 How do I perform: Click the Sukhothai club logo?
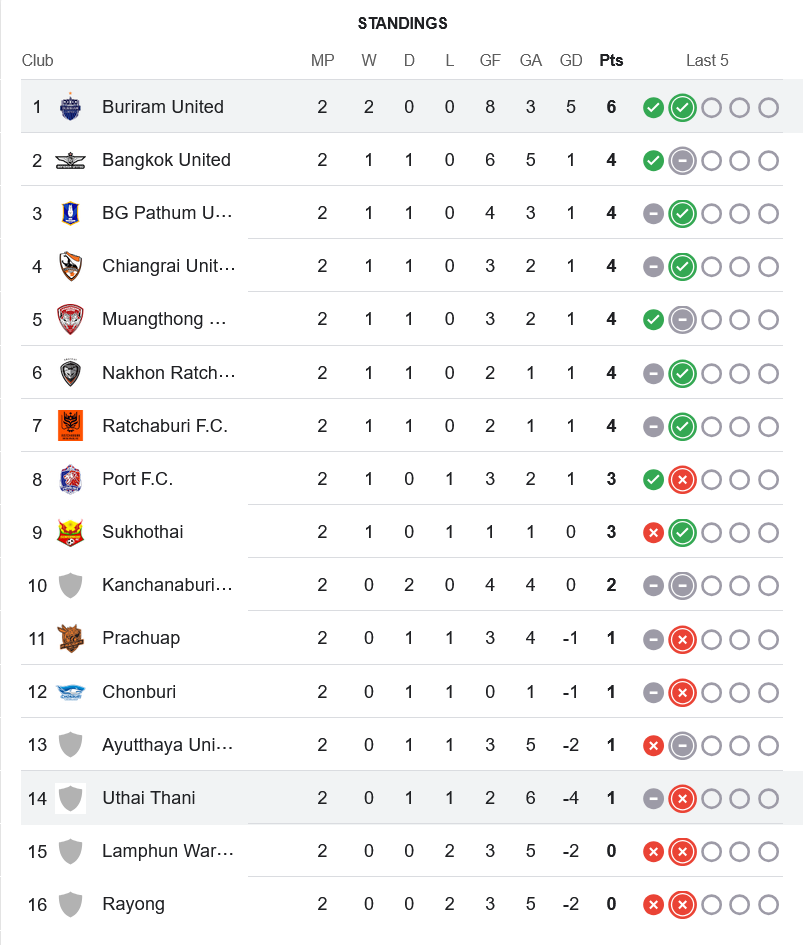[x=70, y=532]
